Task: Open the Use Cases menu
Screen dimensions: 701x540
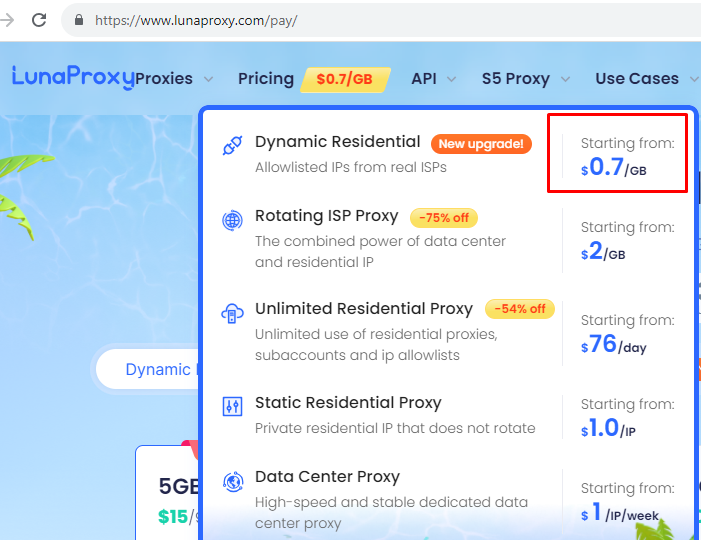Action: pos(637,79)
